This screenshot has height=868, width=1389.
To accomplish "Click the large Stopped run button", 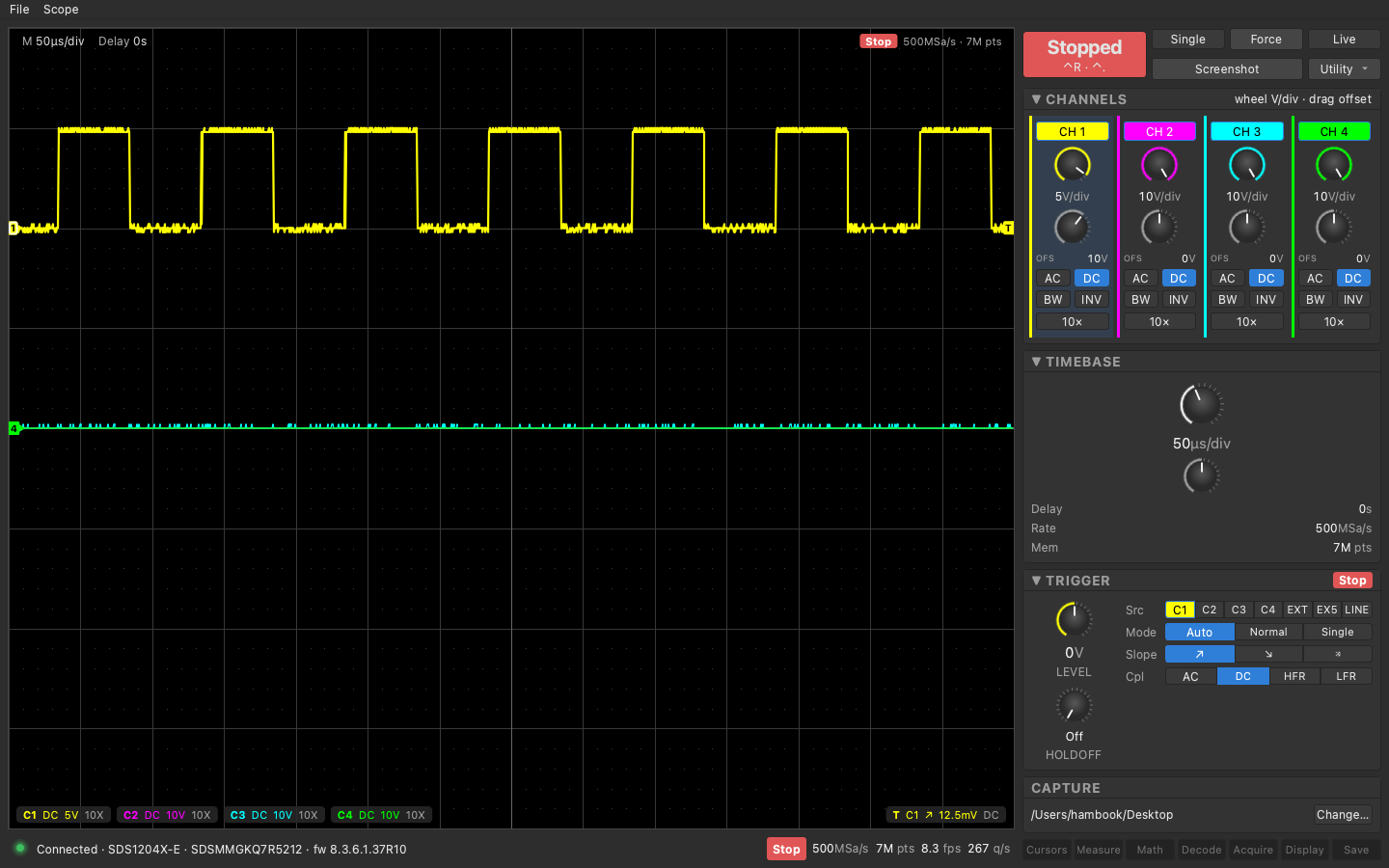I will [1084, 54].
